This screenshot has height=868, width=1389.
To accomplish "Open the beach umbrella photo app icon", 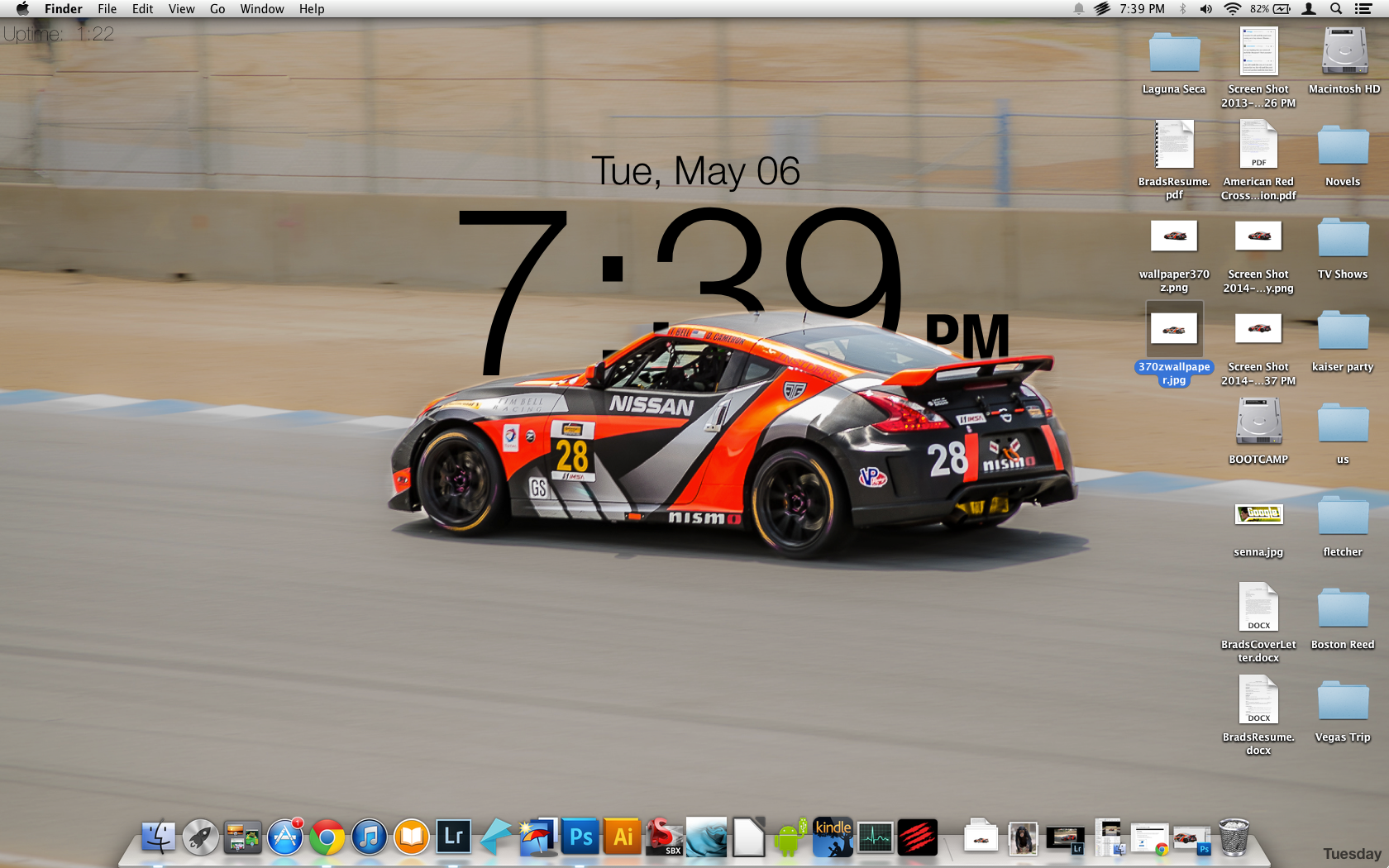I will click(x=538, y=837).
